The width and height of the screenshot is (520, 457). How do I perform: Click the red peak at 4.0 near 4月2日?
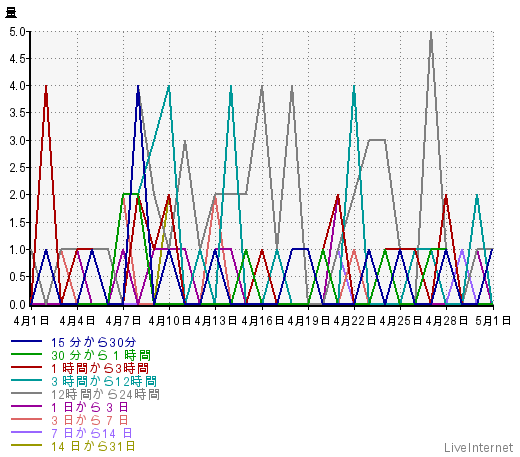(x=46, y=87)
